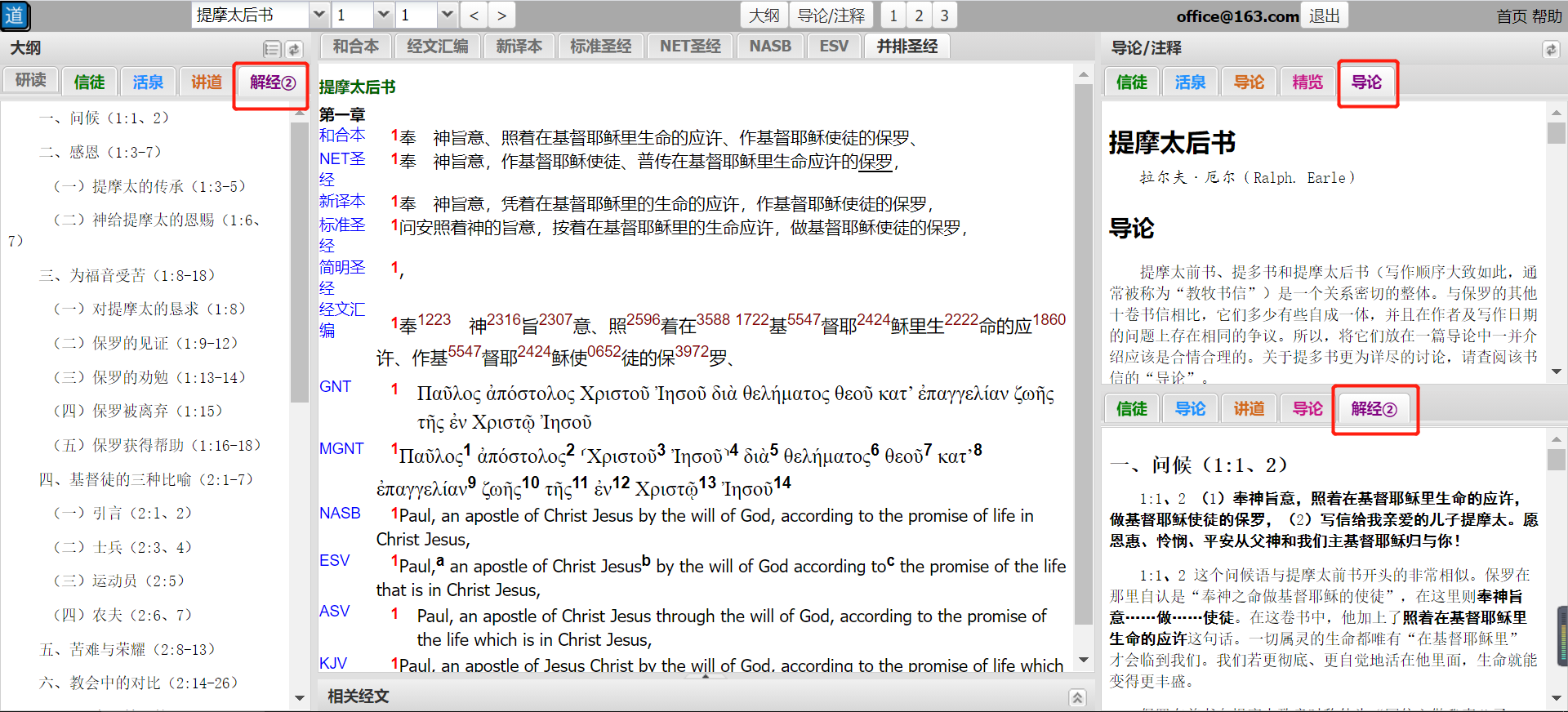This screenshot has width=1568, height=712.
Task: Toggle the 导论/注释 panel button in top bar
Action: point(831,16)
